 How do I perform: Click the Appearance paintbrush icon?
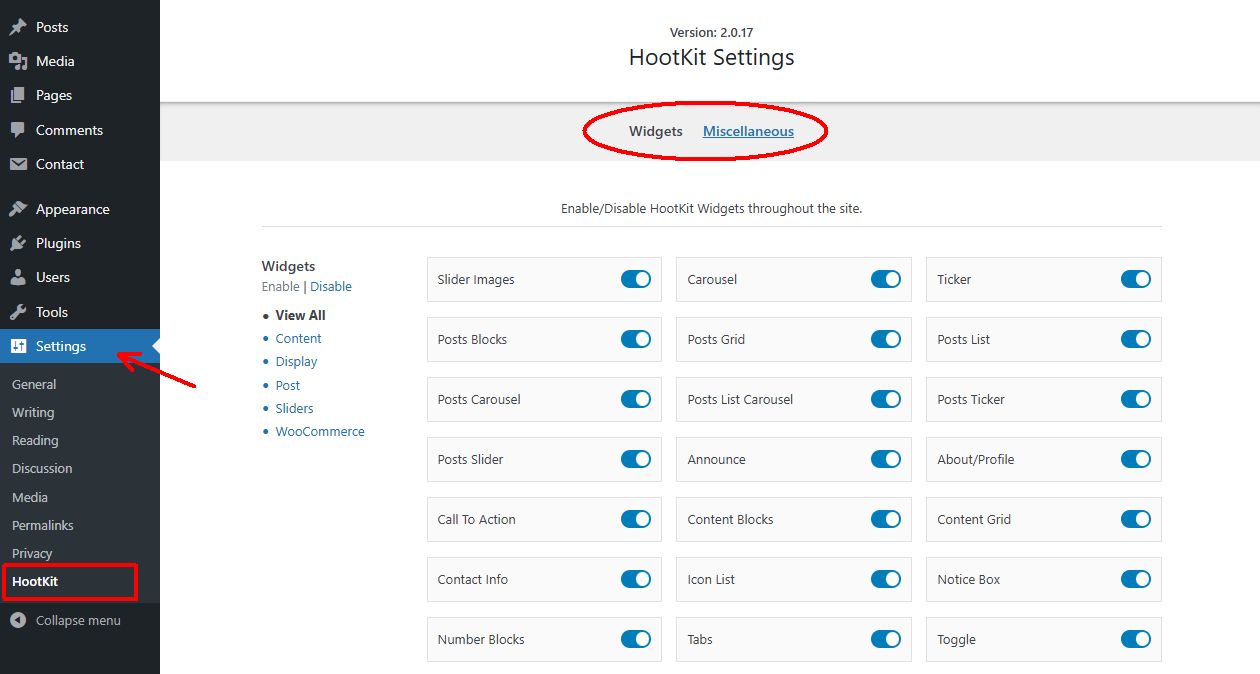(18, 209)
